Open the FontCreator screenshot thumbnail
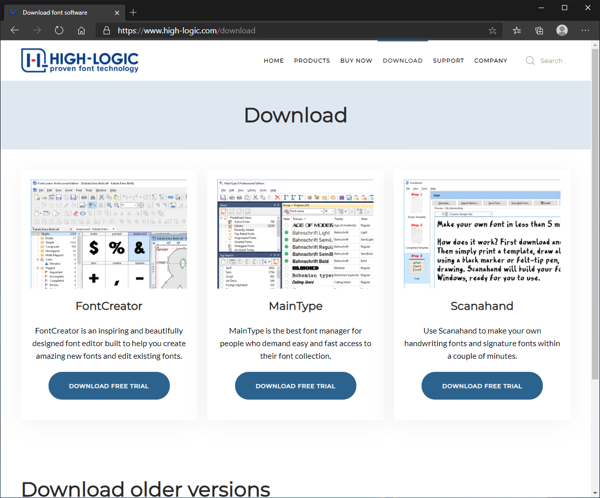The image size is (600, 498). [x=109, y=234]
